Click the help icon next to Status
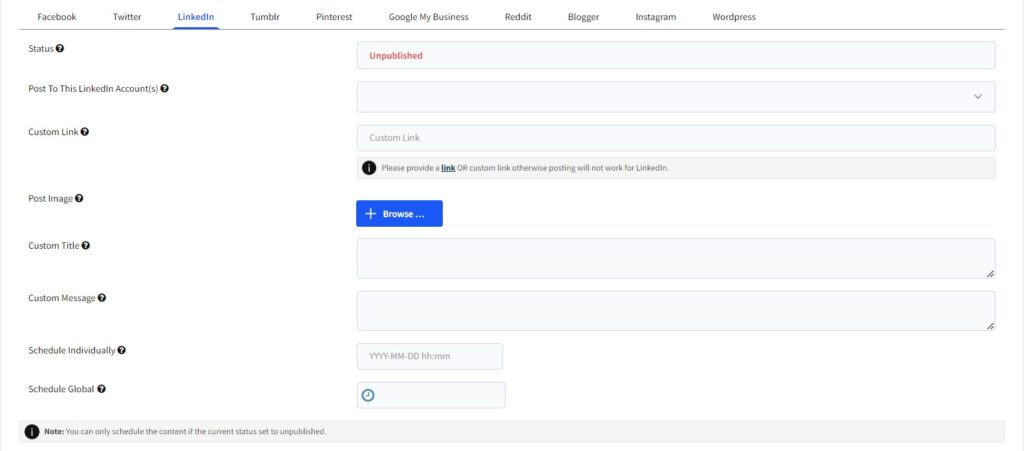This screenshot has height=451, width=1024. tap(60, 48)
